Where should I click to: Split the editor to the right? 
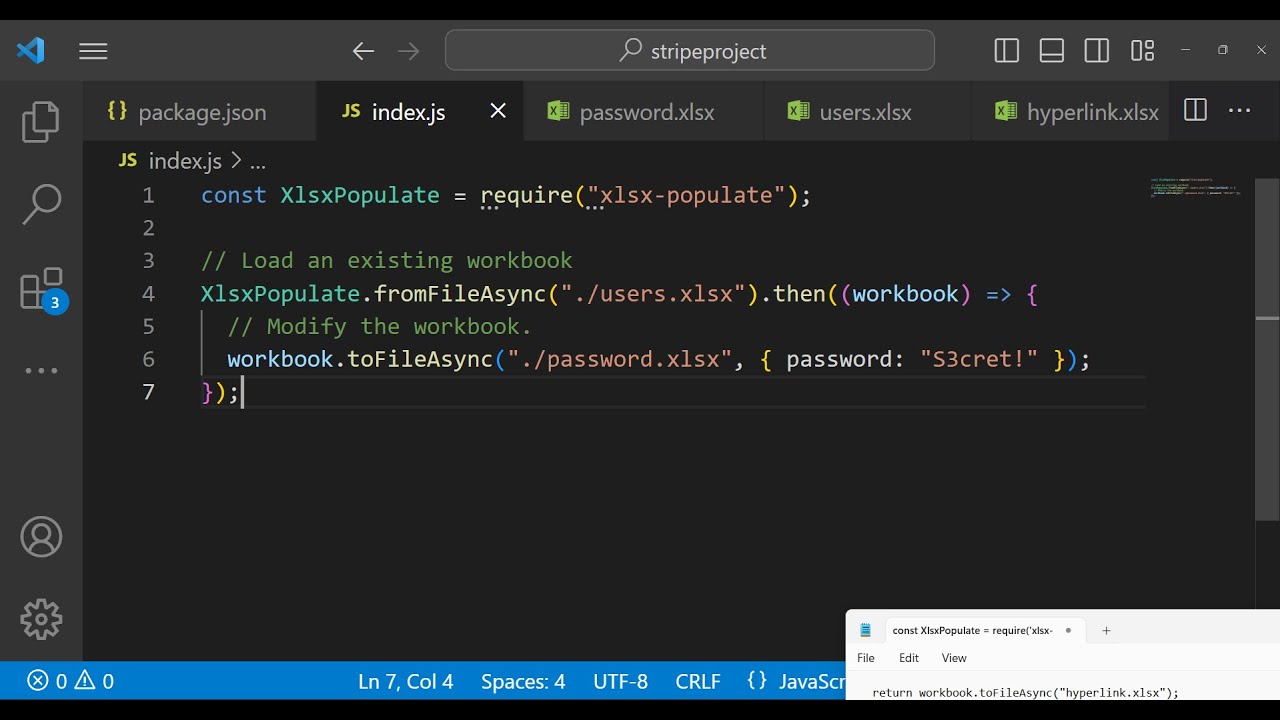1195,111
